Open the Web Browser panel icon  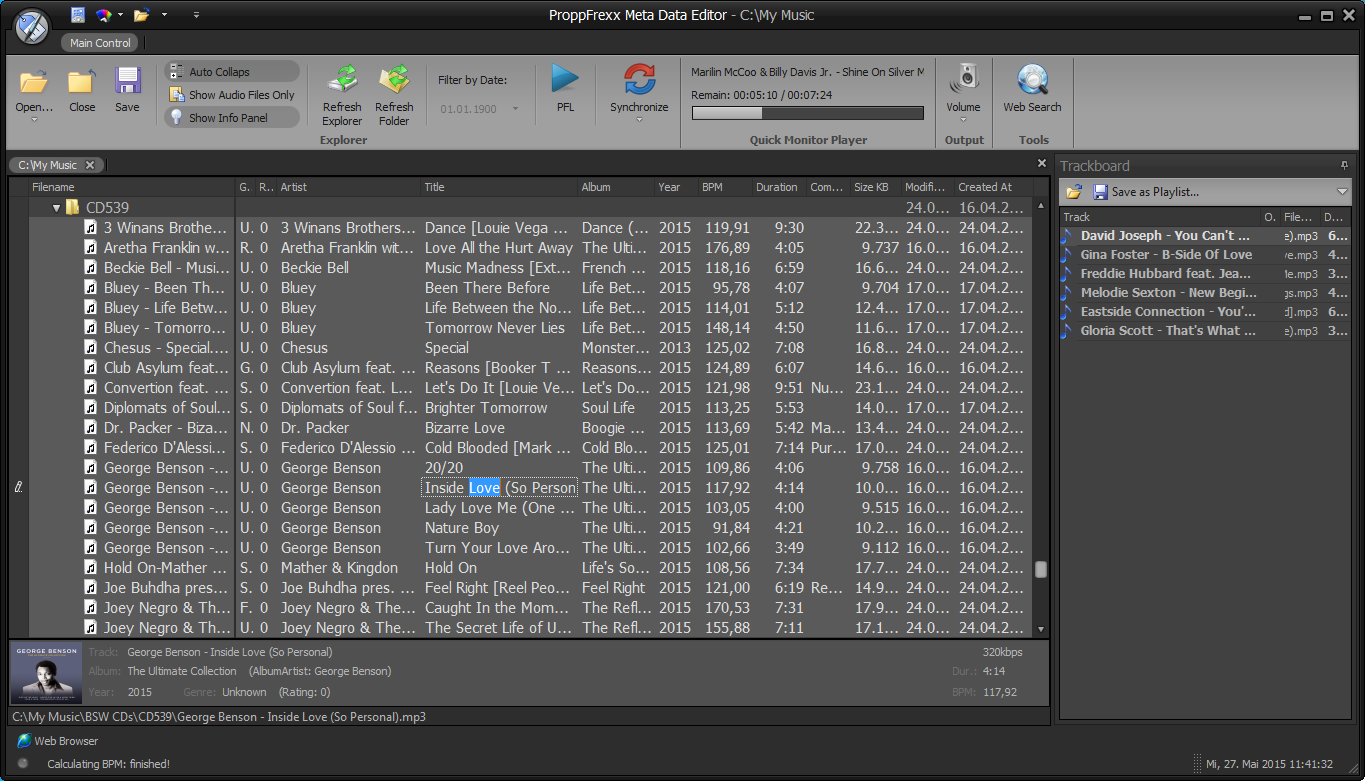pos(24,741)
